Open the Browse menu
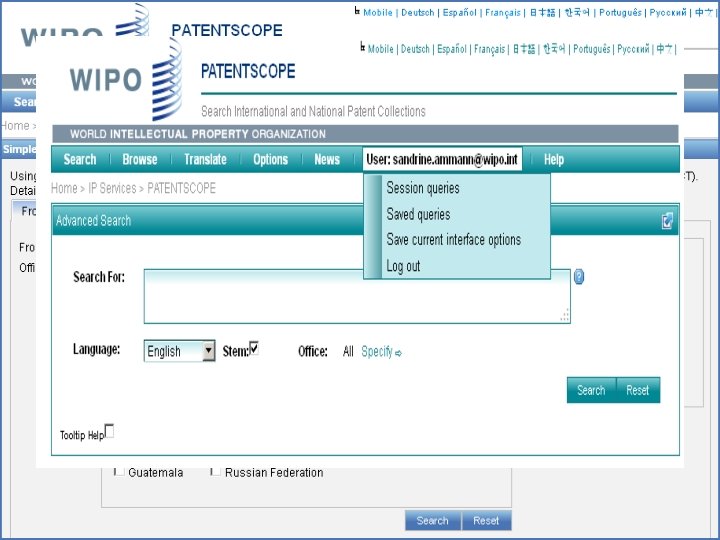 tap(140, 159)
